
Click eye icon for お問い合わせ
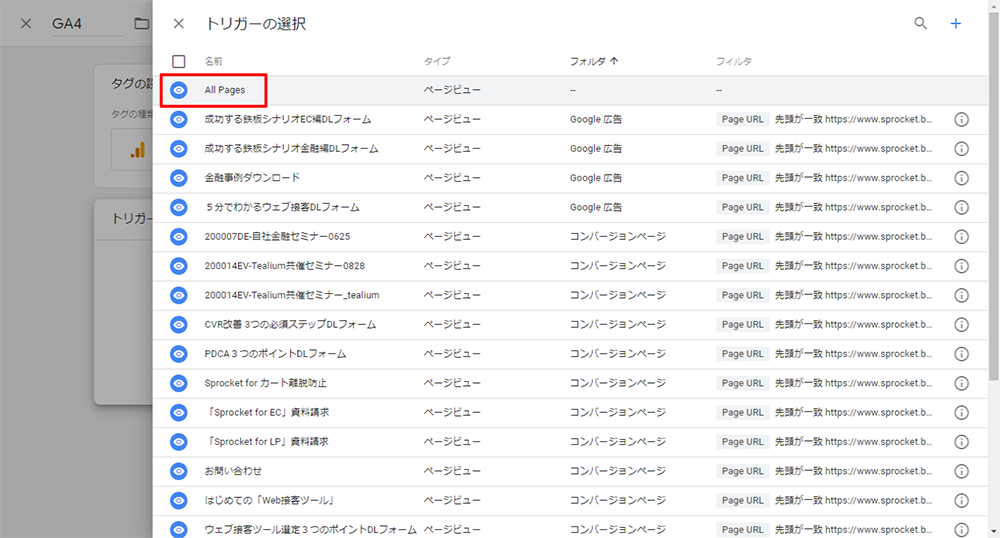[x=179, y=471]
